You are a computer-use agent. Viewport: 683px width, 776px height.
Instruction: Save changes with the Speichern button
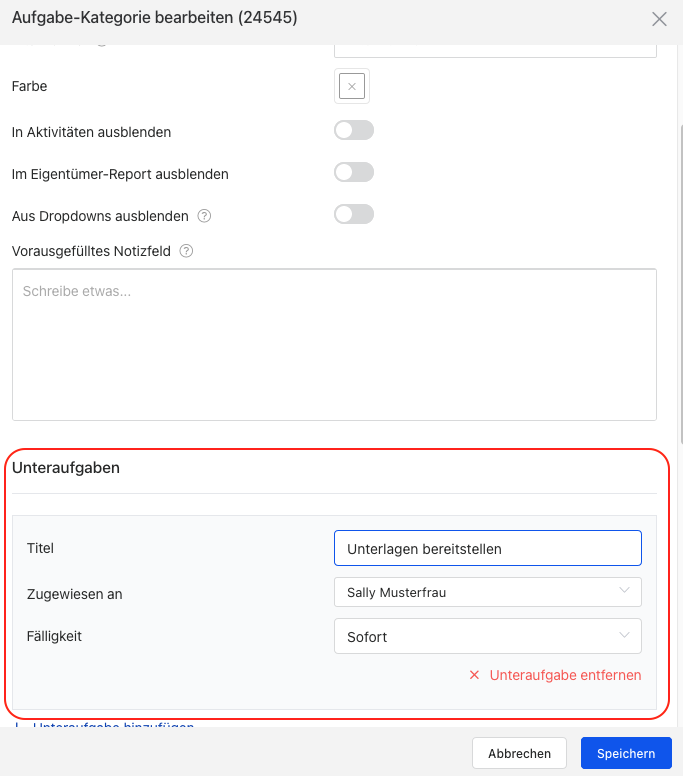point(626,753)
